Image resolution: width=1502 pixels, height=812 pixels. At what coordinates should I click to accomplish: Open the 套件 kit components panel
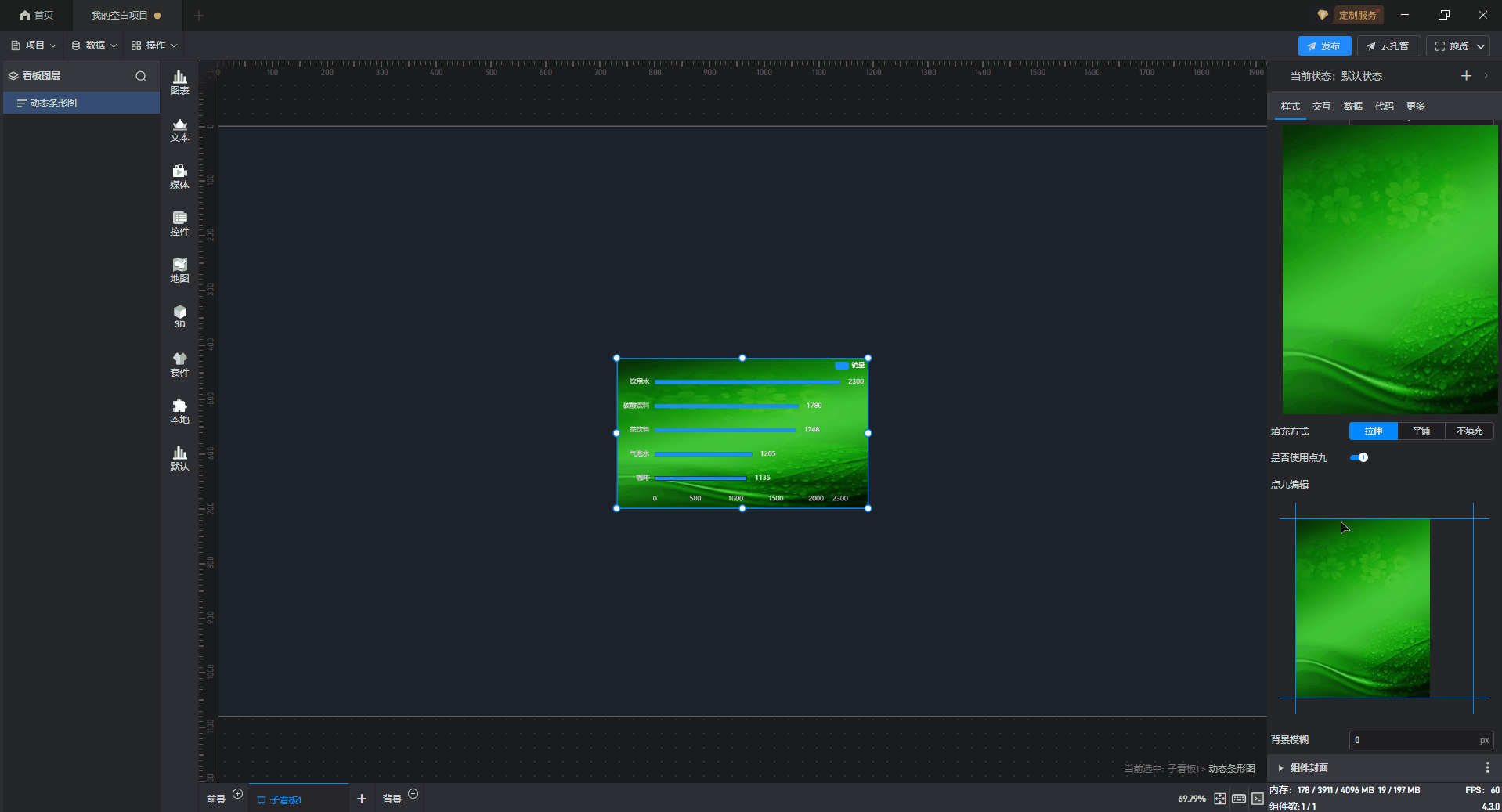pyautogui.click(x=179, y=364)
